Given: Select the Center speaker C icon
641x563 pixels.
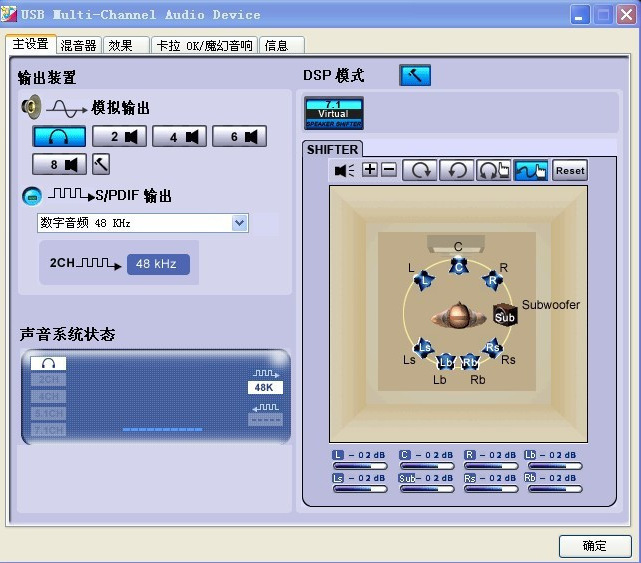Looking at the screenshot, I should [x=459, y=266].
